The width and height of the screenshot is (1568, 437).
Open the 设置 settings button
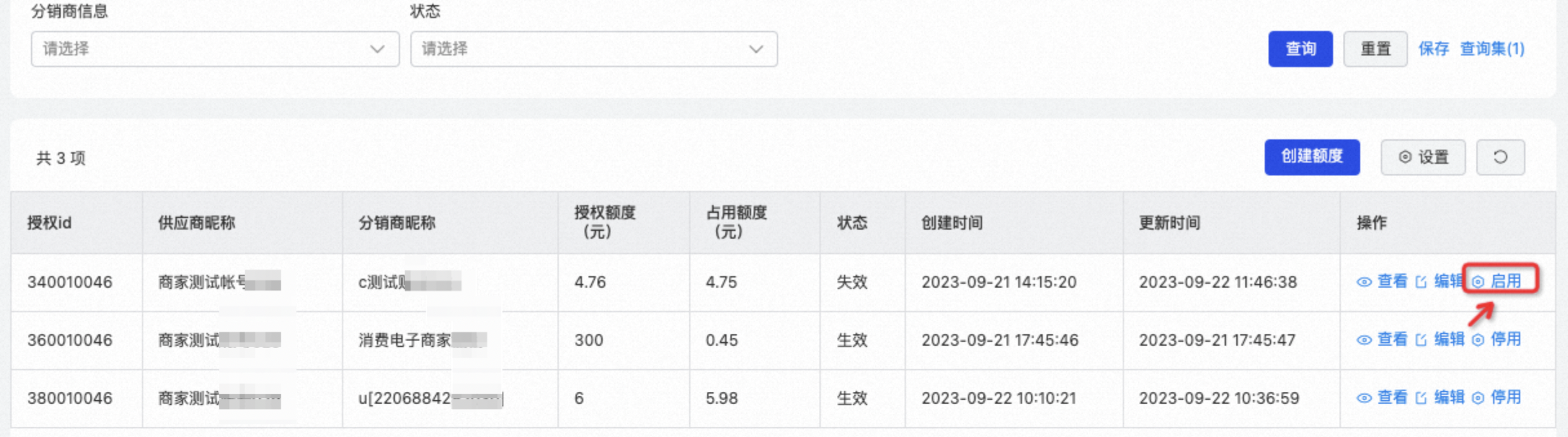pos(1423,157)
